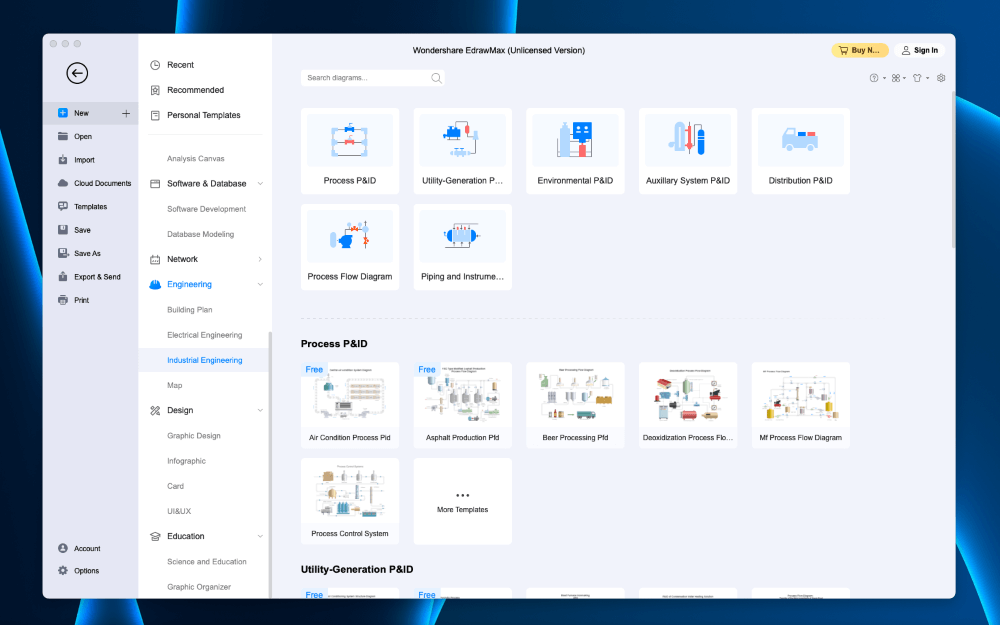This screenshot has width=1000, height=625.
Task: Click the Buy Now button
Action: [860, 50]
